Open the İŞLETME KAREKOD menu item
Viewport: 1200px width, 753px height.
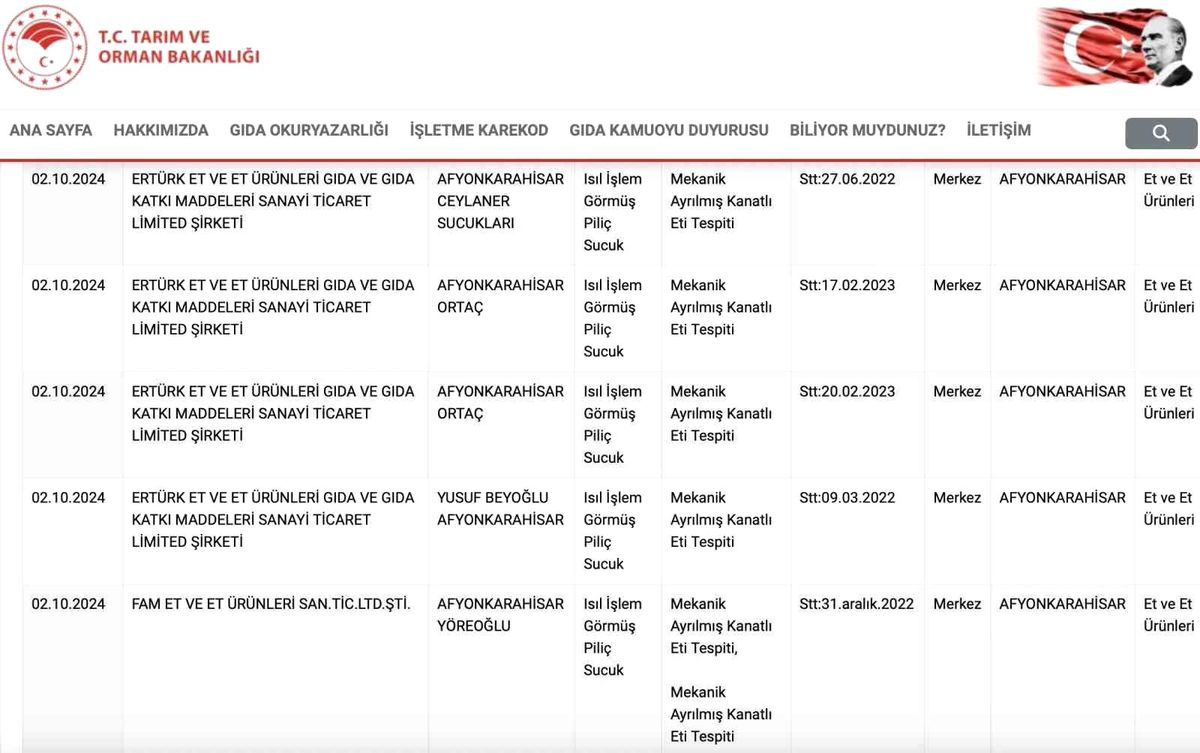point(479,130)
